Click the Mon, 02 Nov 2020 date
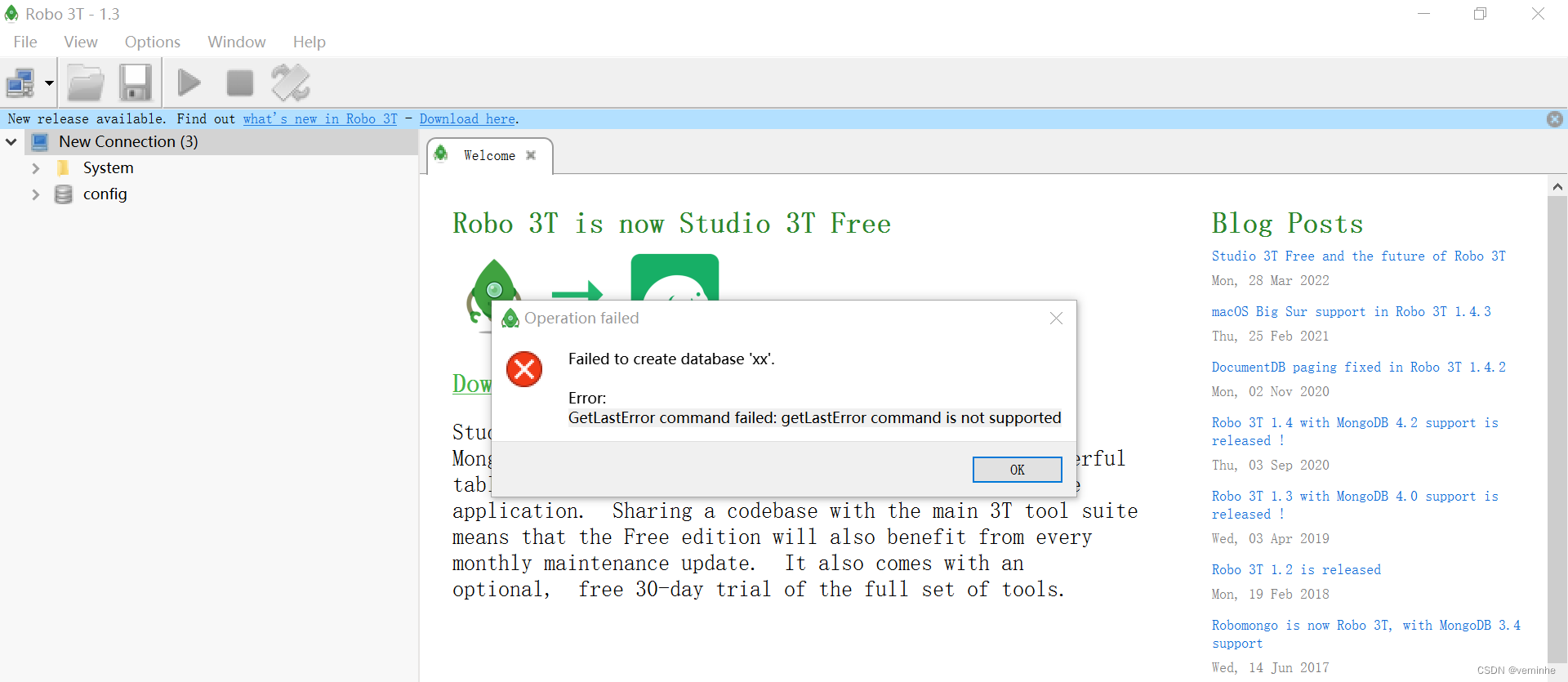Viewport: 1568px width, 682px height. 1270,392
